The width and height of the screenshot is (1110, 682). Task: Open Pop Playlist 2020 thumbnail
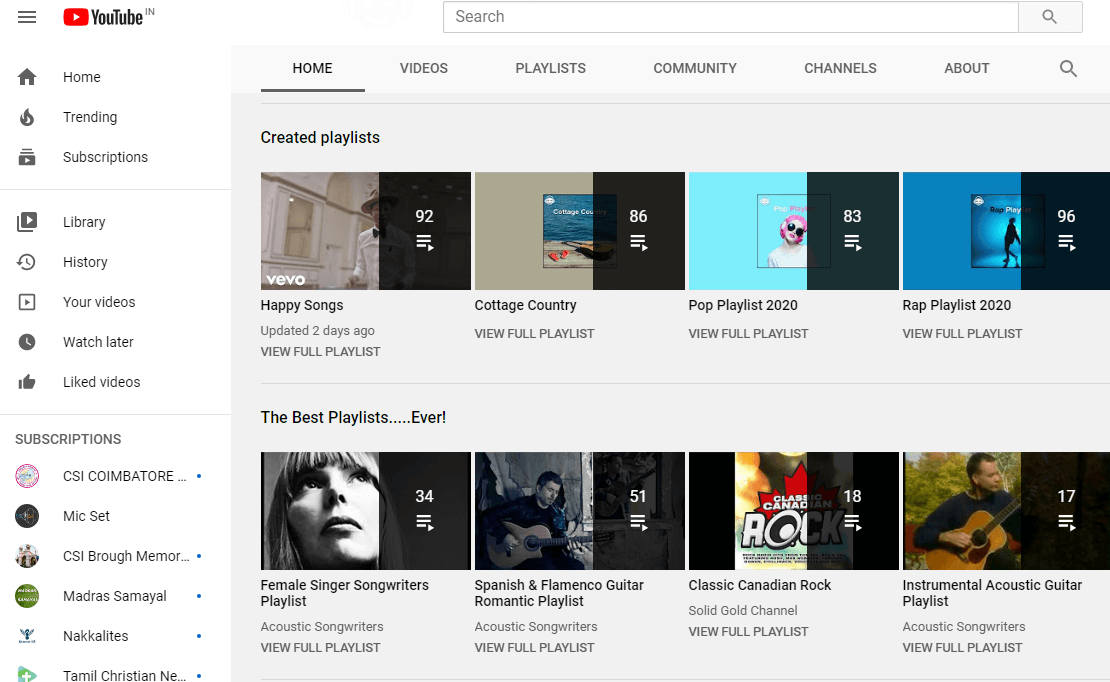coord(793,231)
